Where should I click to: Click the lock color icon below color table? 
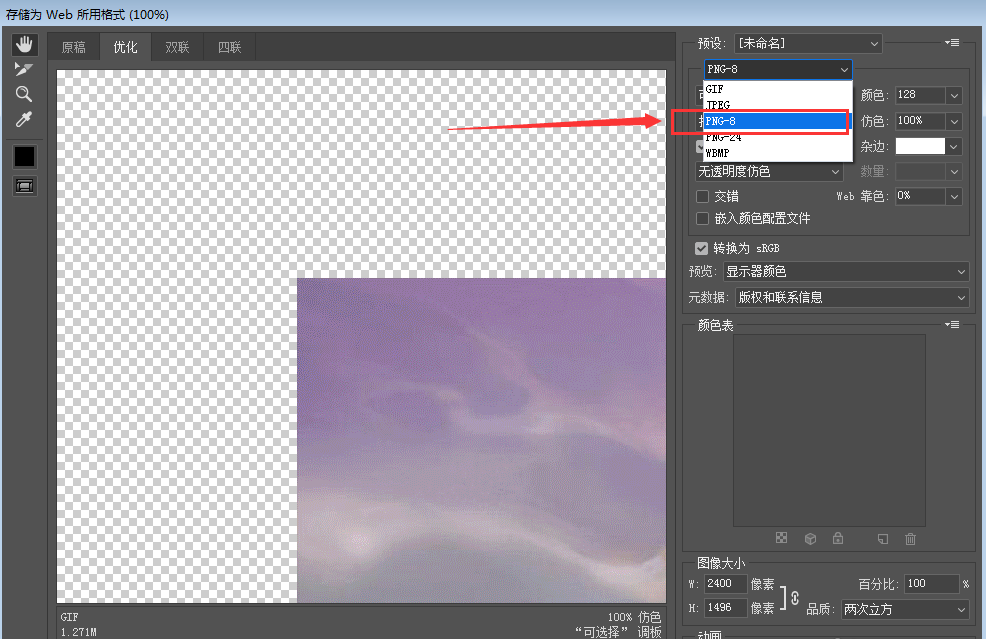[838, 538]
